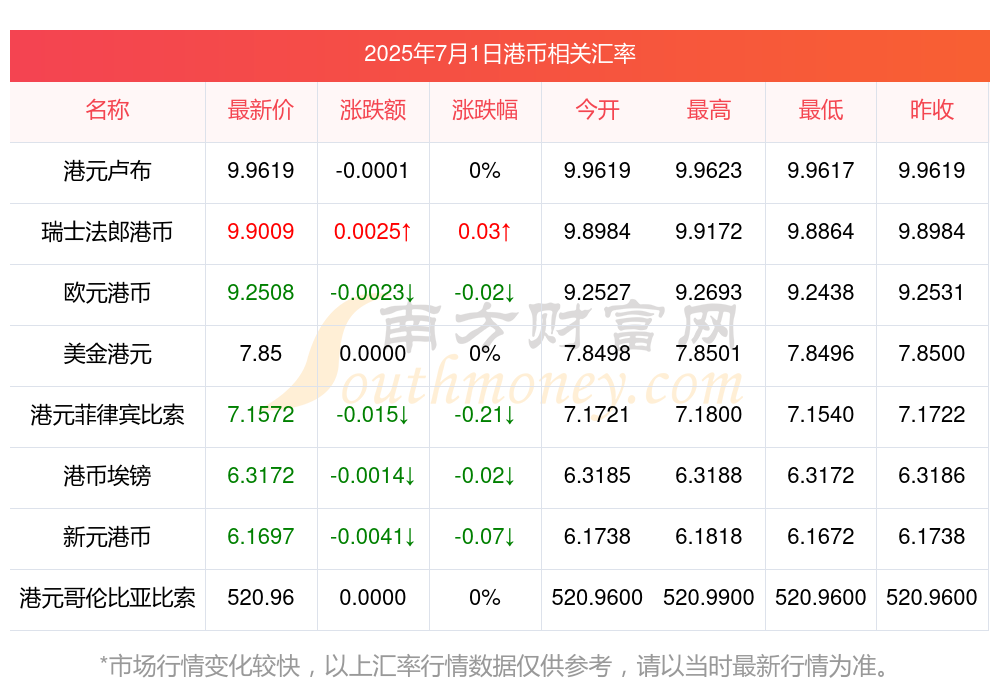Image resolution: width=1000 pixels, height=698 pixels.
Task: Click the change percentage -0.07↓
Action: click(485, 536)
